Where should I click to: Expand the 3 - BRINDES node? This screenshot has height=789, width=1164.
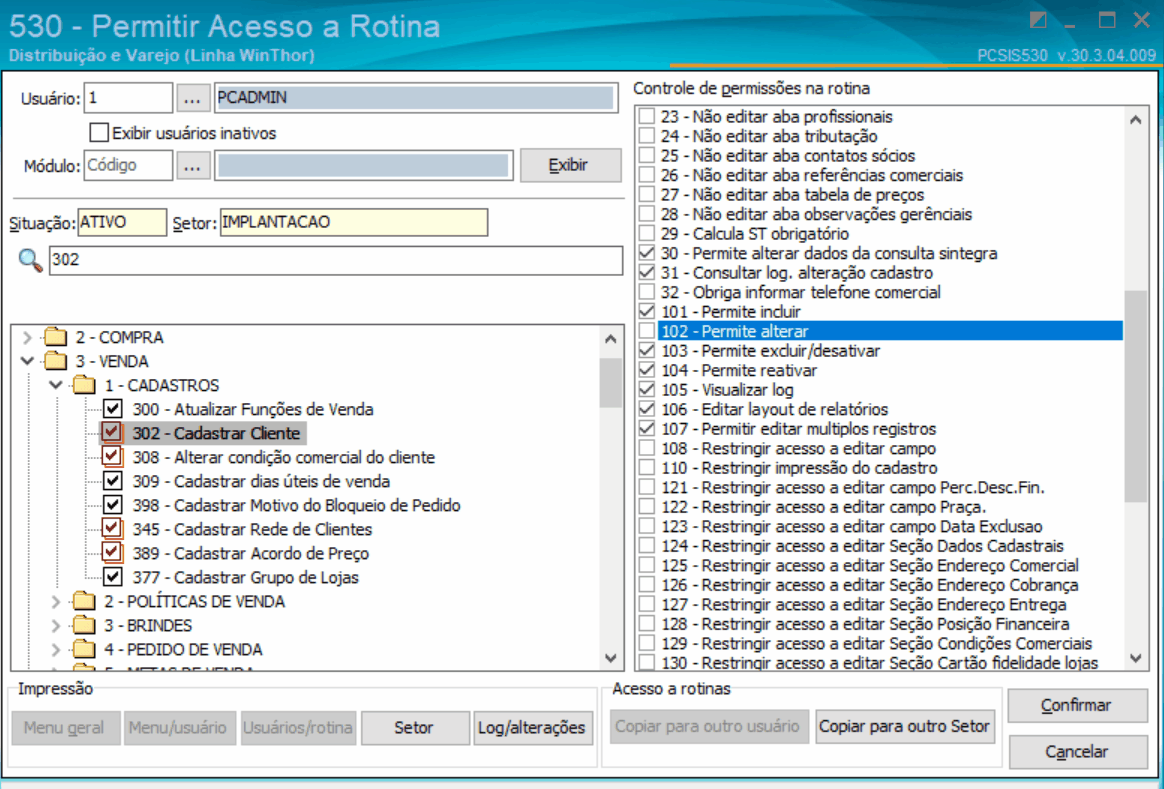click(x=56, y=625)
